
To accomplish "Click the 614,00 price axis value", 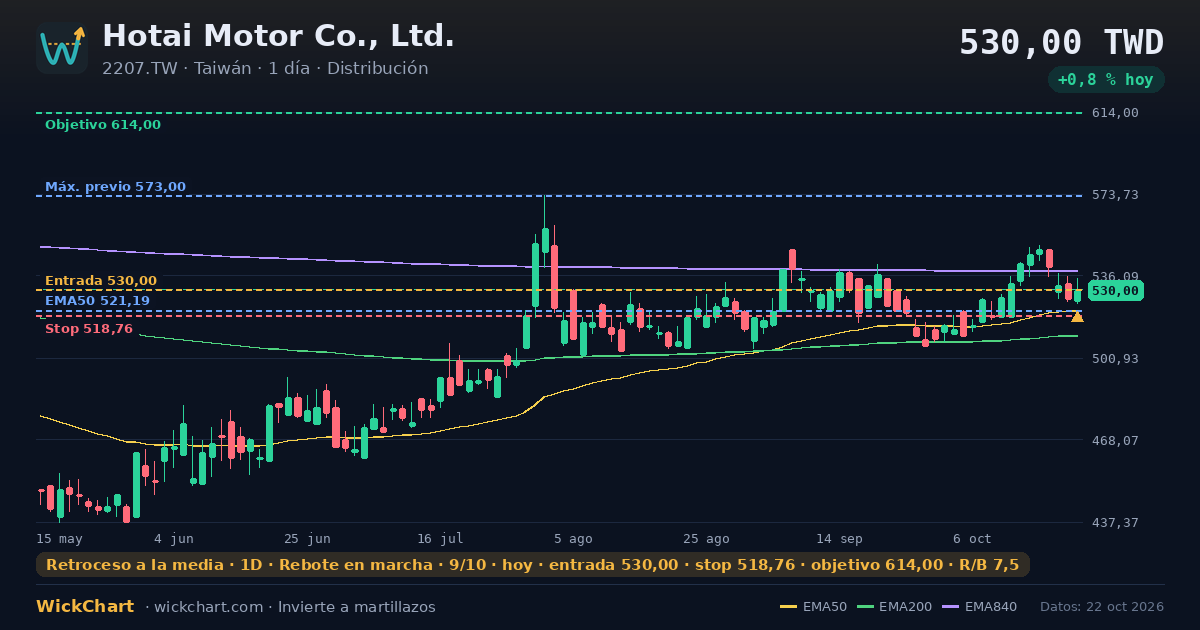I will click(x=1115, y=113).
